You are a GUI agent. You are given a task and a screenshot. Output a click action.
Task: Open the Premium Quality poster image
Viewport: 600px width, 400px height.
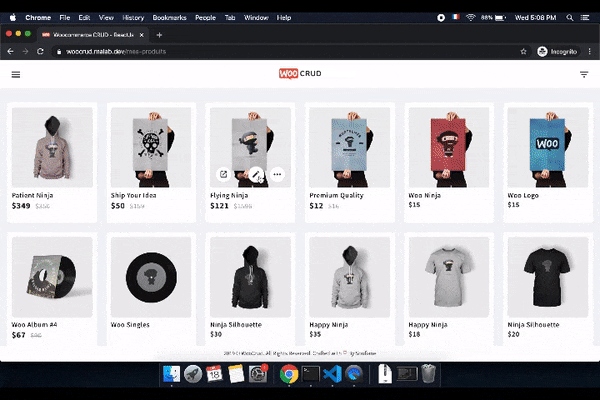tap(349, 147)
